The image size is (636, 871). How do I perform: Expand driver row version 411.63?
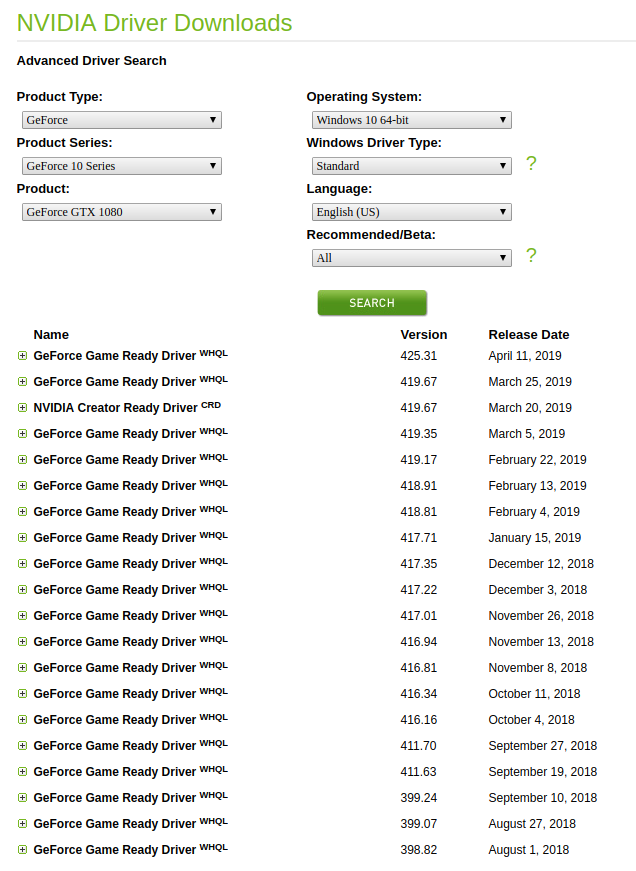[x=22, y=772]
